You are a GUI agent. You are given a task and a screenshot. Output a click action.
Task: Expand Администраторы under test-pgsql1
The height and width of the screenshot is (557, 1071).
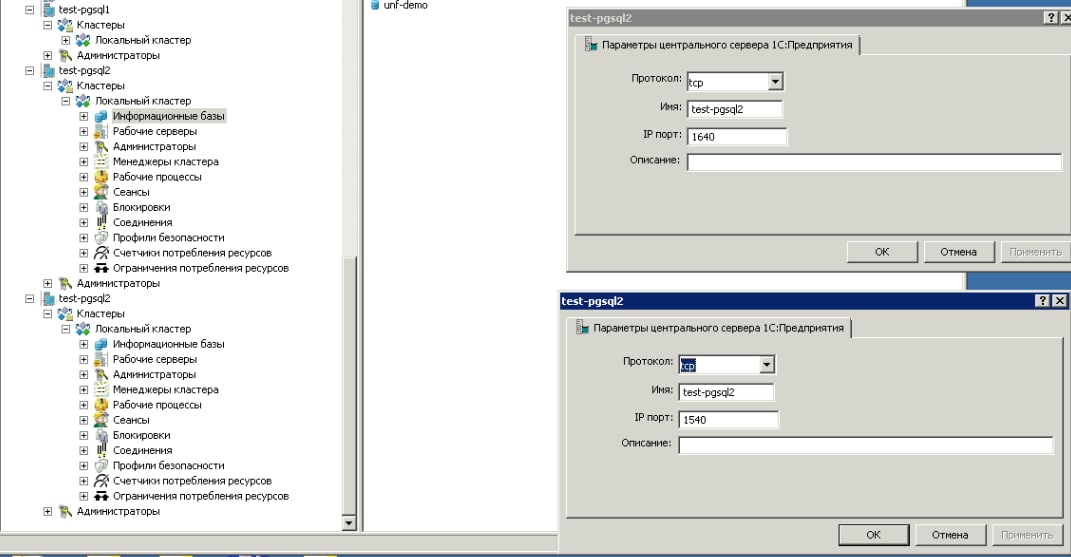[47, 55]
